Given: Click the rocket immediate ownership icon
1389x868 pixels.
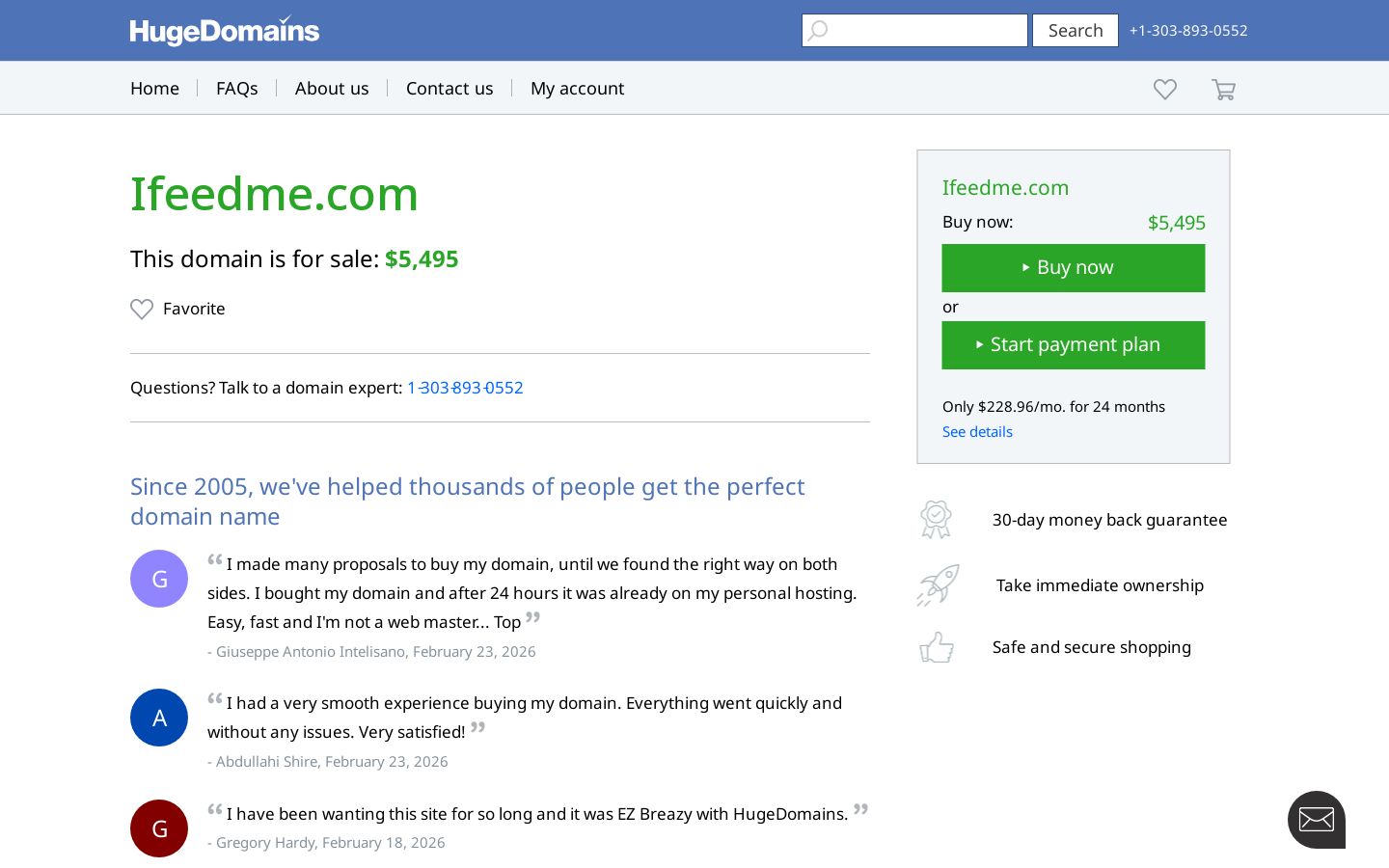Looking at the screenshot, I should (938, 585).
